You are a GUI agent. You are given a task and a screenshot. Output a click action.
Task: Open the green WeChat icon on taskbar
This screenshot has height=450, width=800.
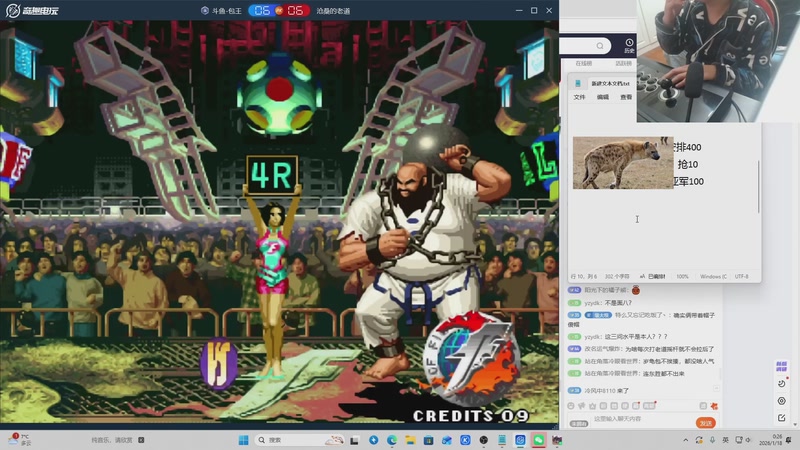(539, 440)
